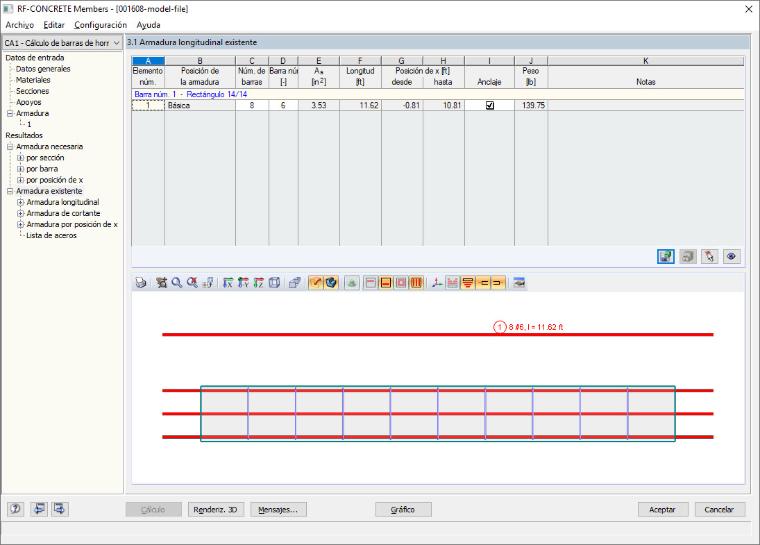Expand the Armadura longitudinal node
The height and width of the screenshot is (545, 760).
point(20,202)
